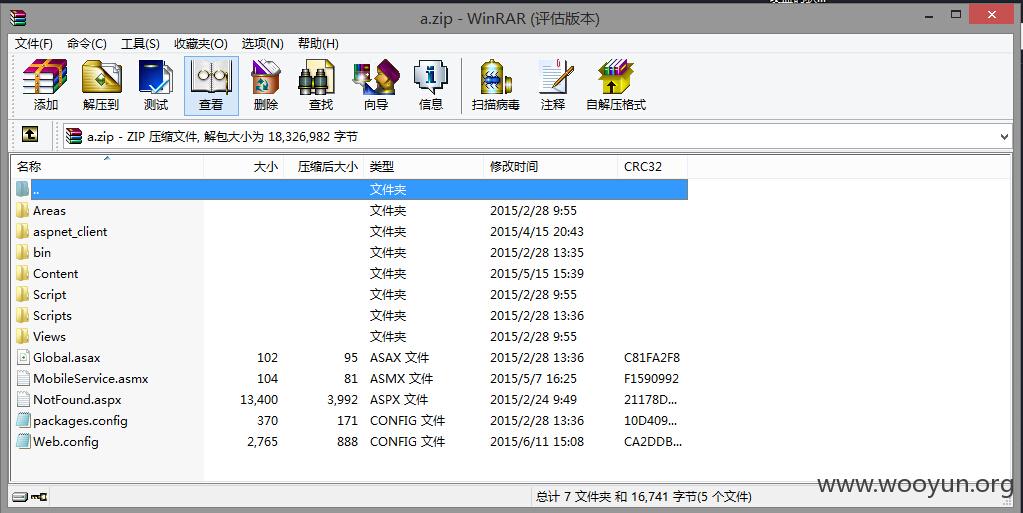This screenshot has height=513, width=1023.
Task: Sort by the Size (大小) column header
Action: (x=243, y=167)
